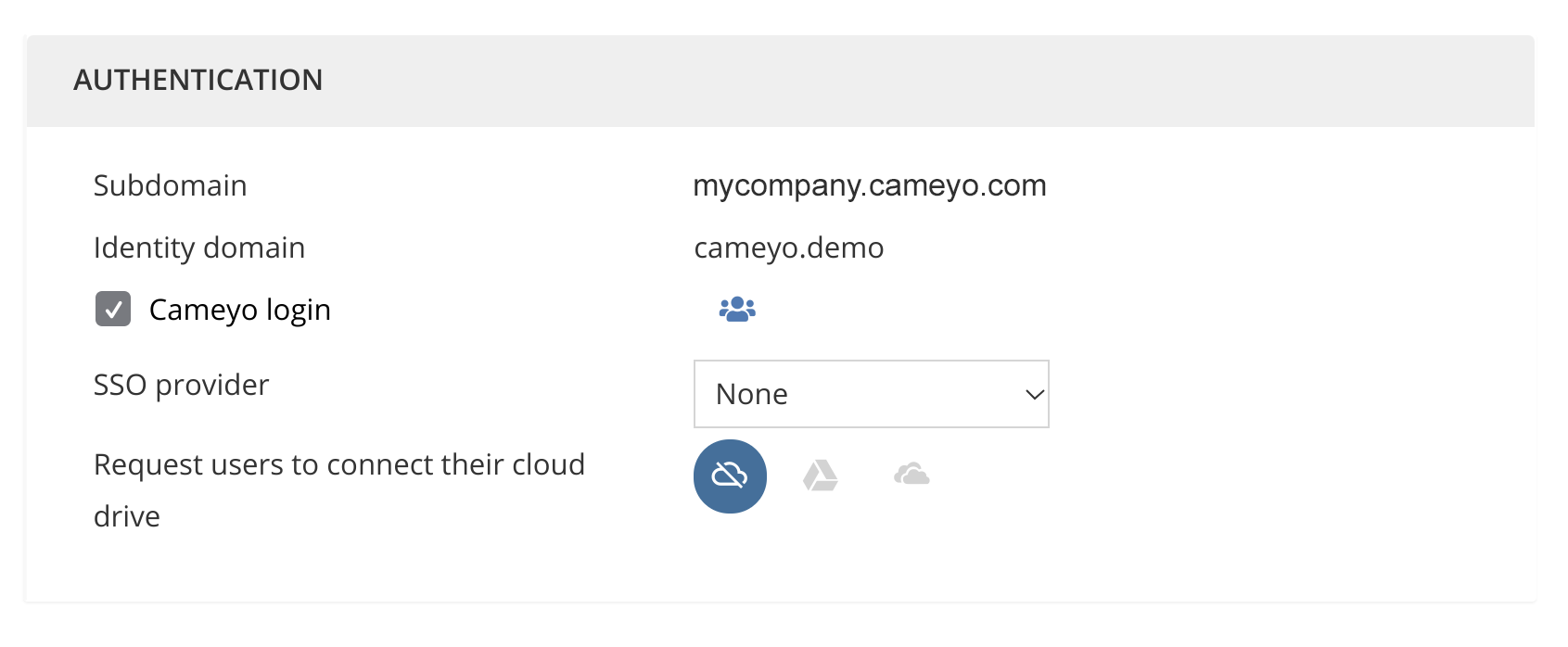The width and height of the screenshot is (1568, 647).
Task: Click the SSO provider label
Action: pyautogui.click(x=182, y=385)
